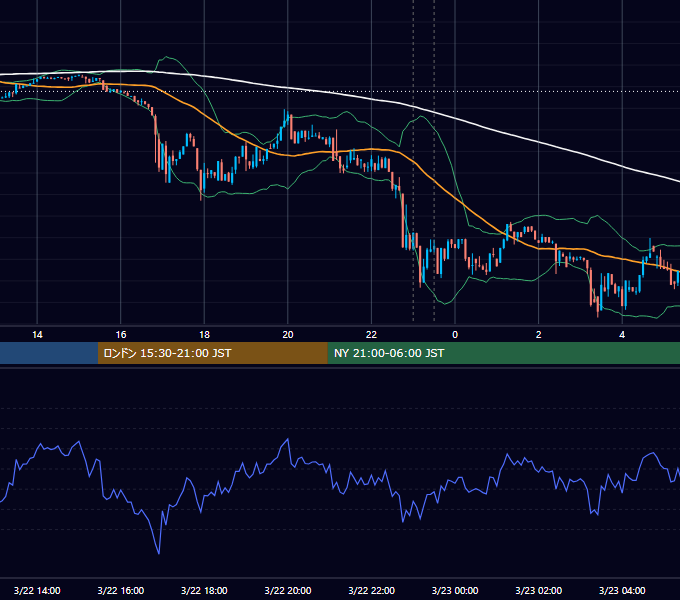Click the NY 21:00-06:00 JST session bar
The width and height of the screenshot is (680, 600).
tap(503, 353)
